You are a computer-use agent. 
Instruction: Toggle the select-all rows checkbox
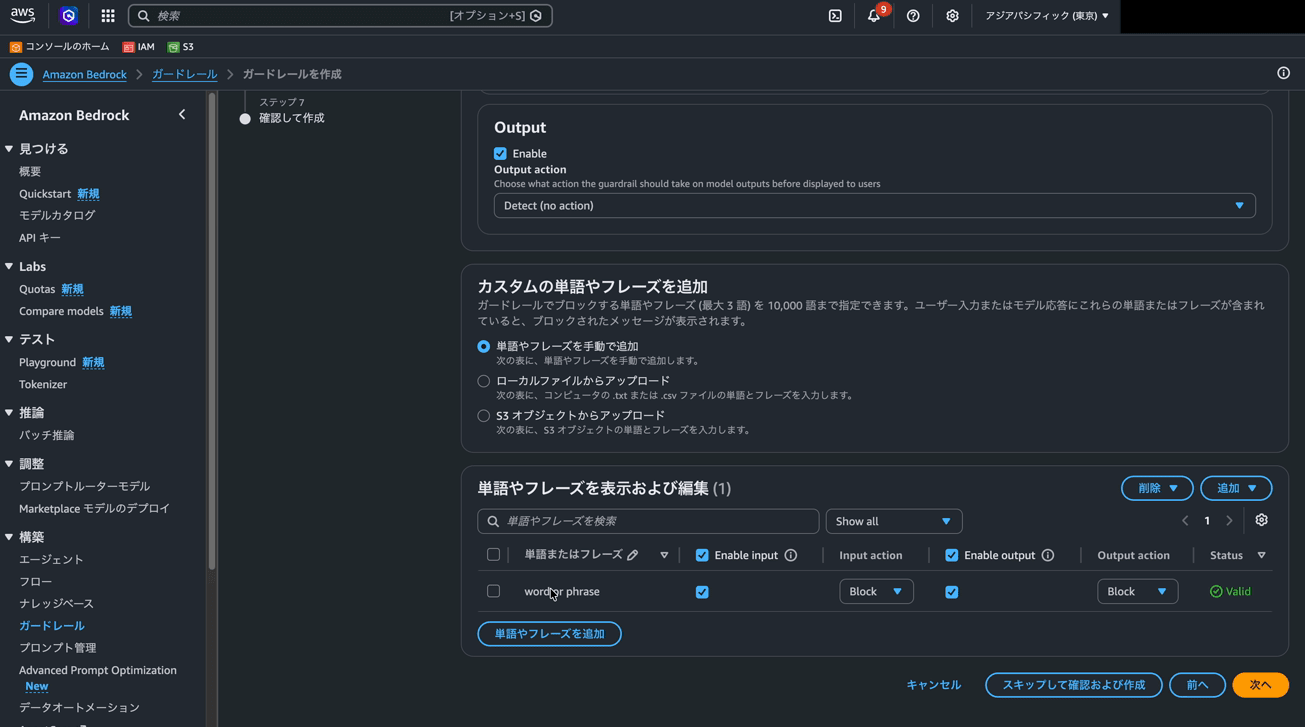[x=493, y=555]
